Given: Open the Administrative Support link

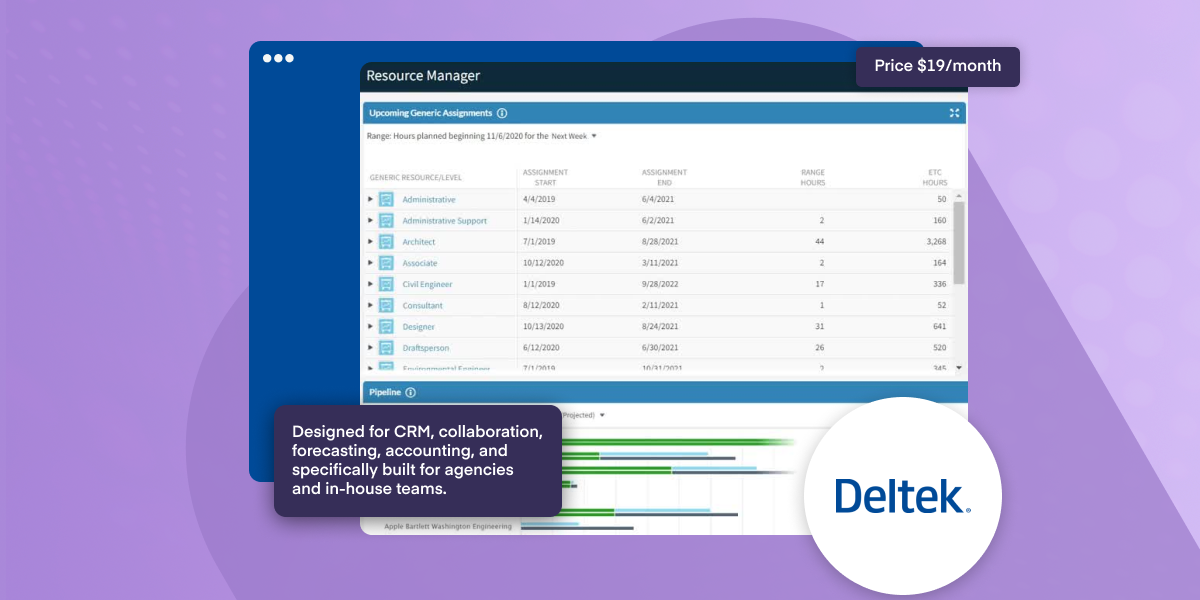Looking at the screenshot, I should point(445,221).
